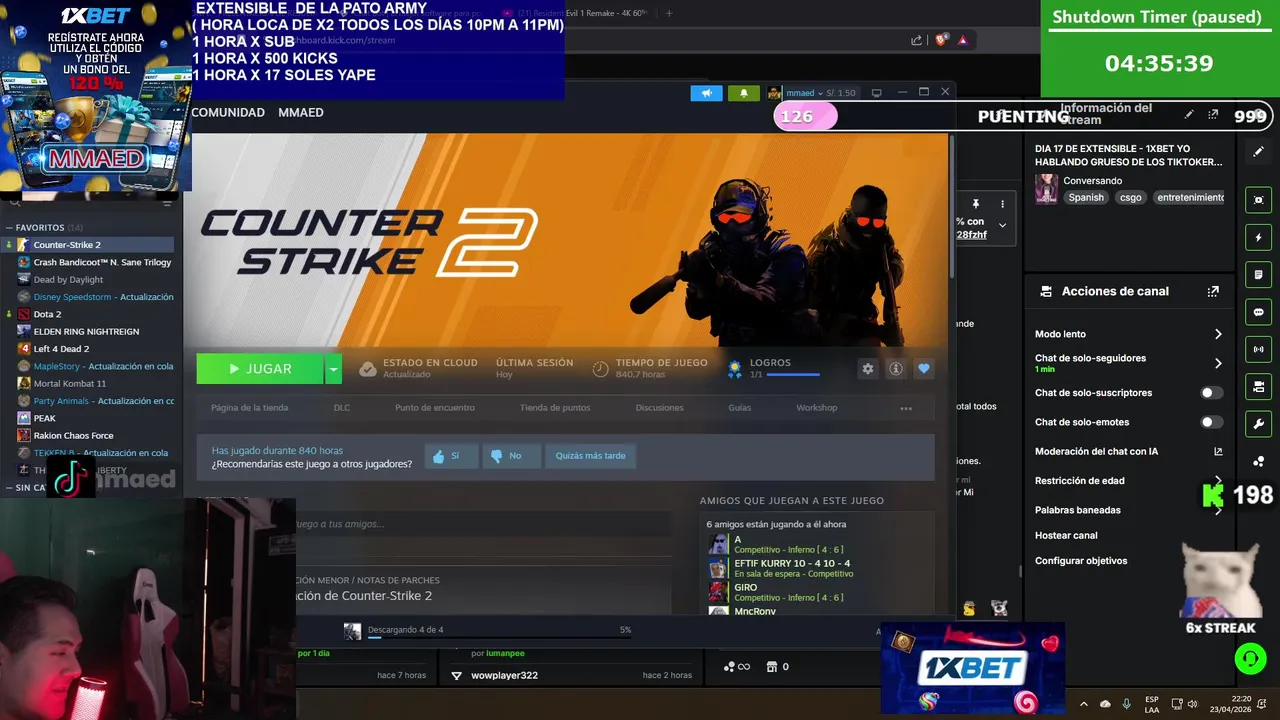Pop out the Acciones de canal panel

click(1213, 292)
